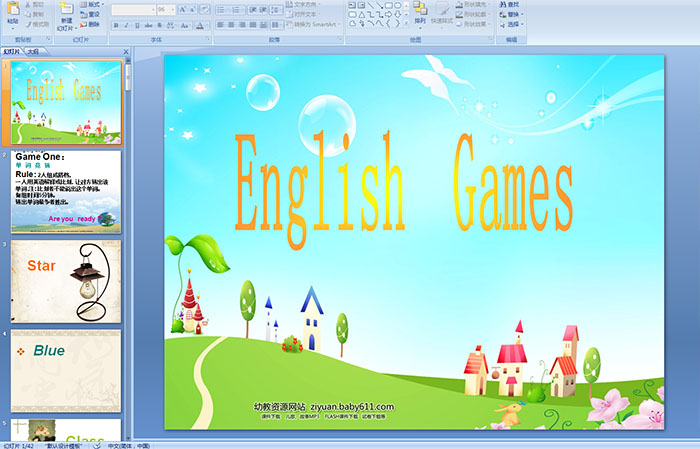Open the slide Layout dropdown
700x449 pixels.
[x=92, y=4]
